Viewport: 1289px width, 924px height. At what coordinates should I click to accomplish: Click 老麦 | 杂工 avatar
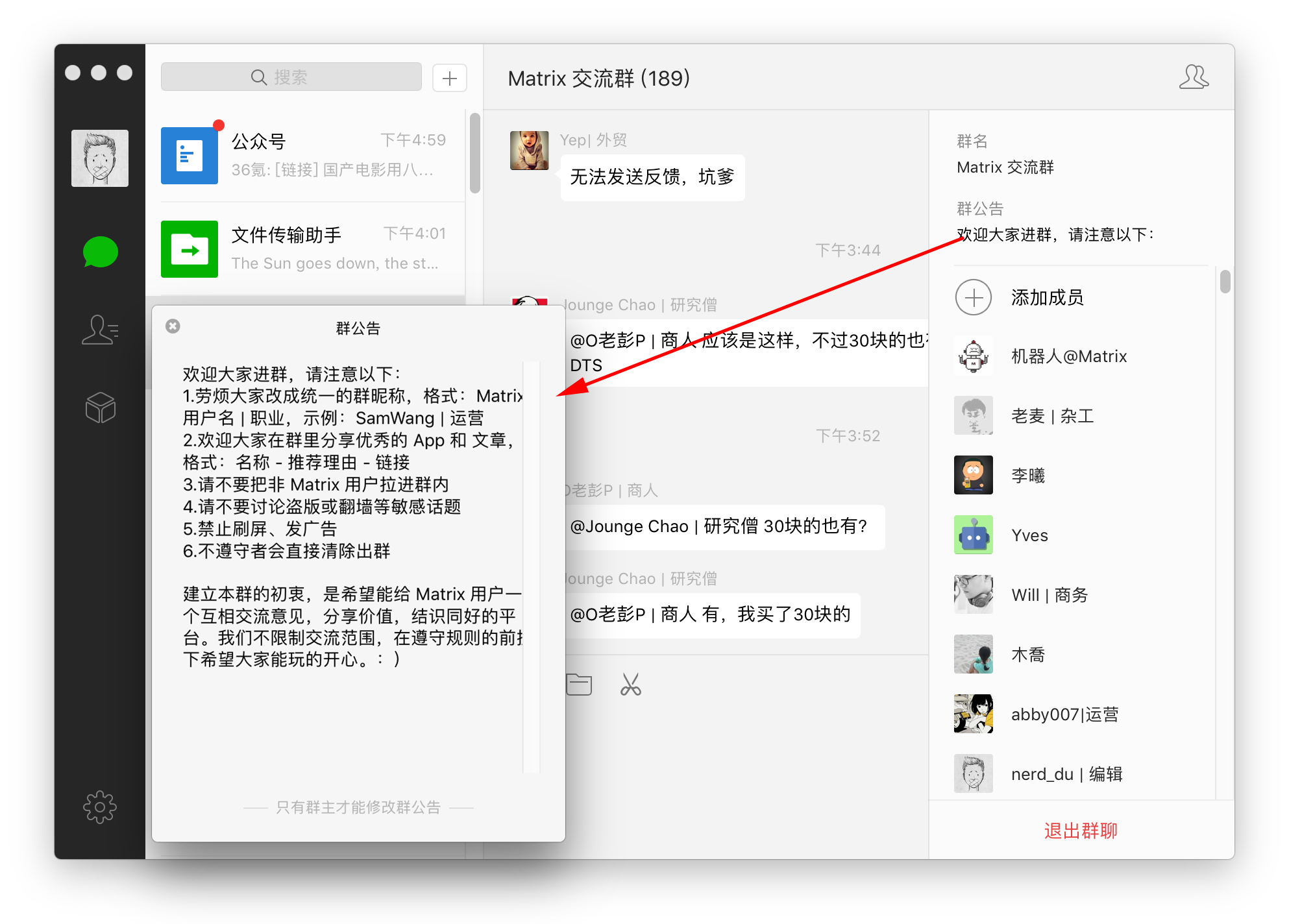tap(974, 416)
